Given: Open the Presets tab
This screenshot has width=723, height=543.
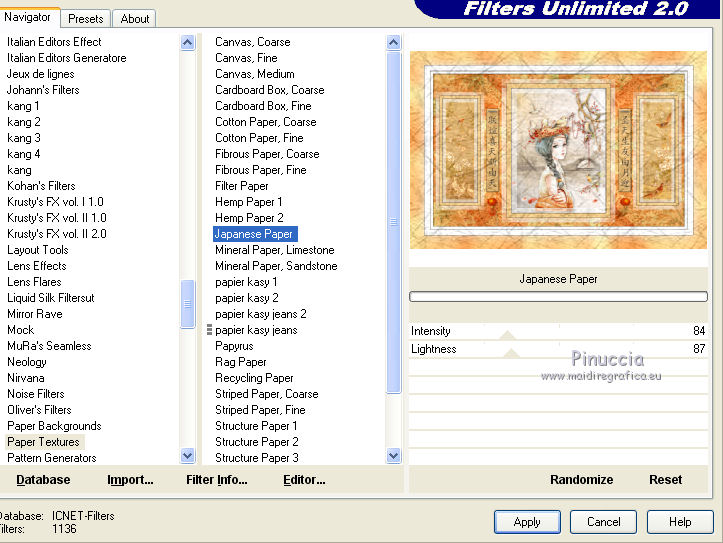Looking at the screenshot, I should point(86,18).
